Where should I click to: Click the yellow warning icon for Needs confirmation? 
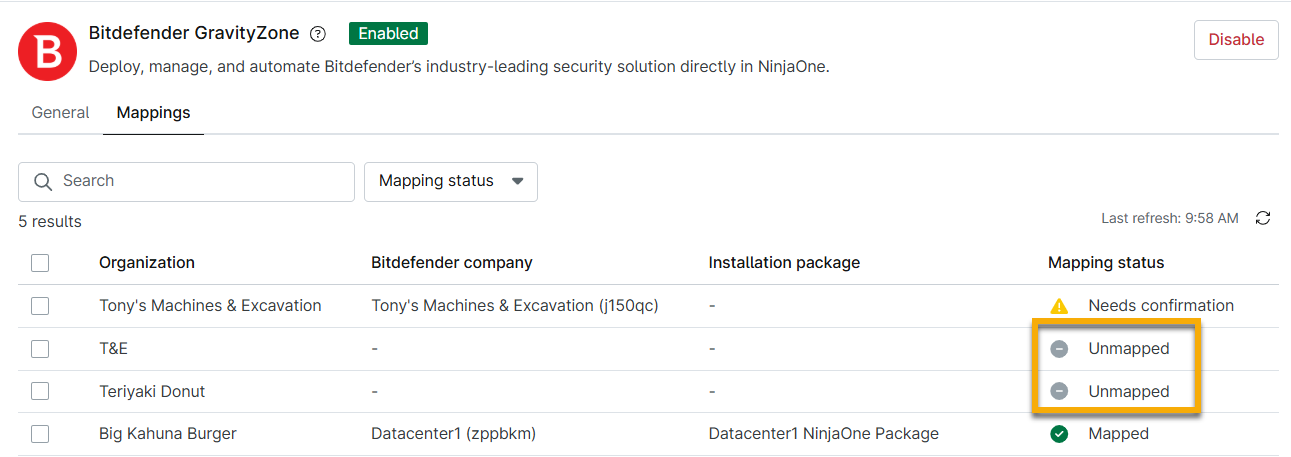coord(1059,306)
